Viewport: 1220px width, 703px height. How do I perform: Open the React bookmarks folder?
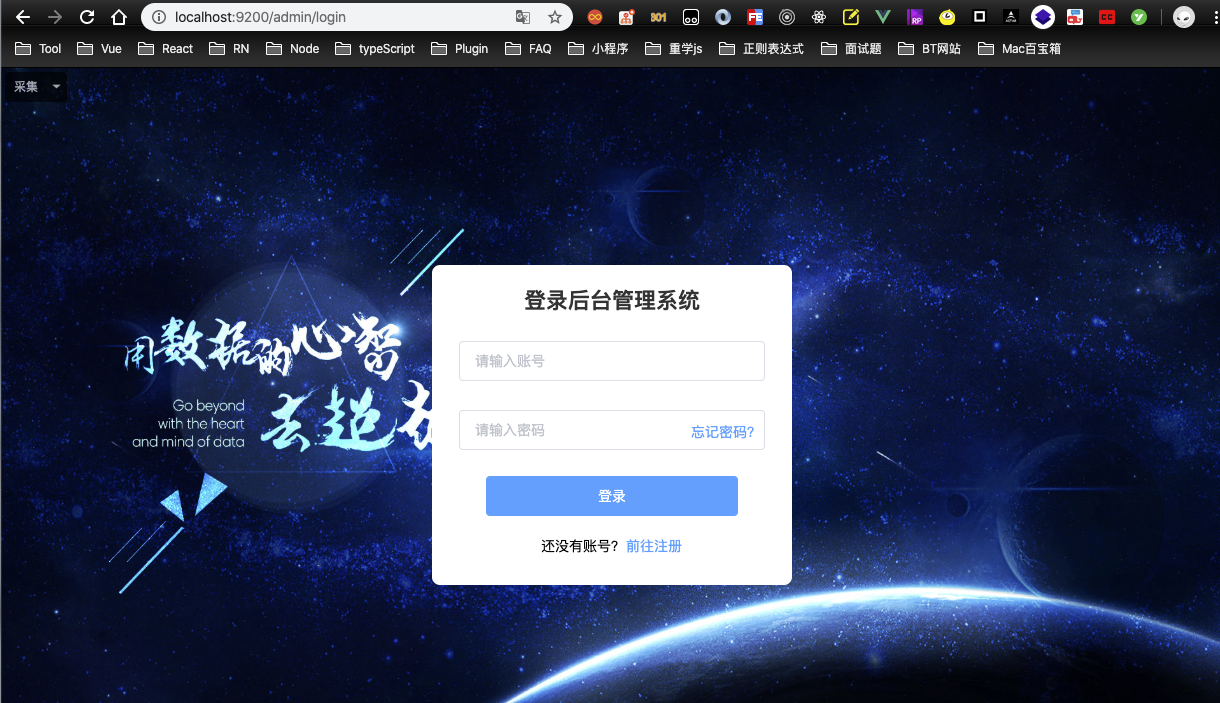click(x=165, y=48)
